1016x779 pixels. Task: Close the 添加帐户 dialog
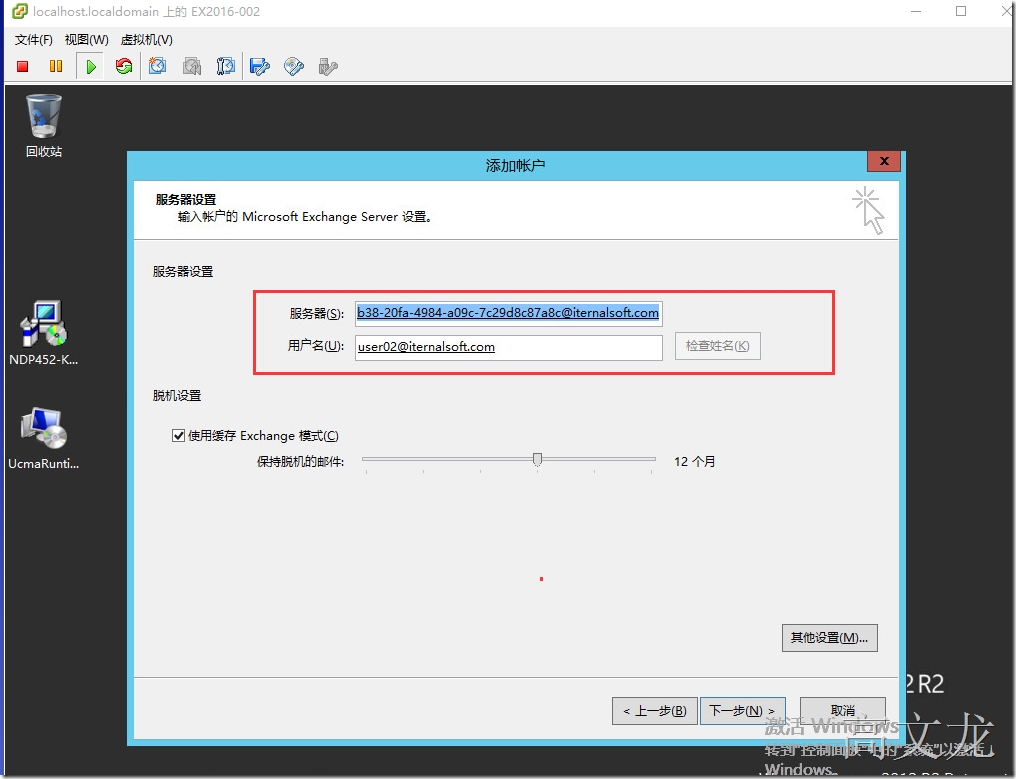click(884, 161)
